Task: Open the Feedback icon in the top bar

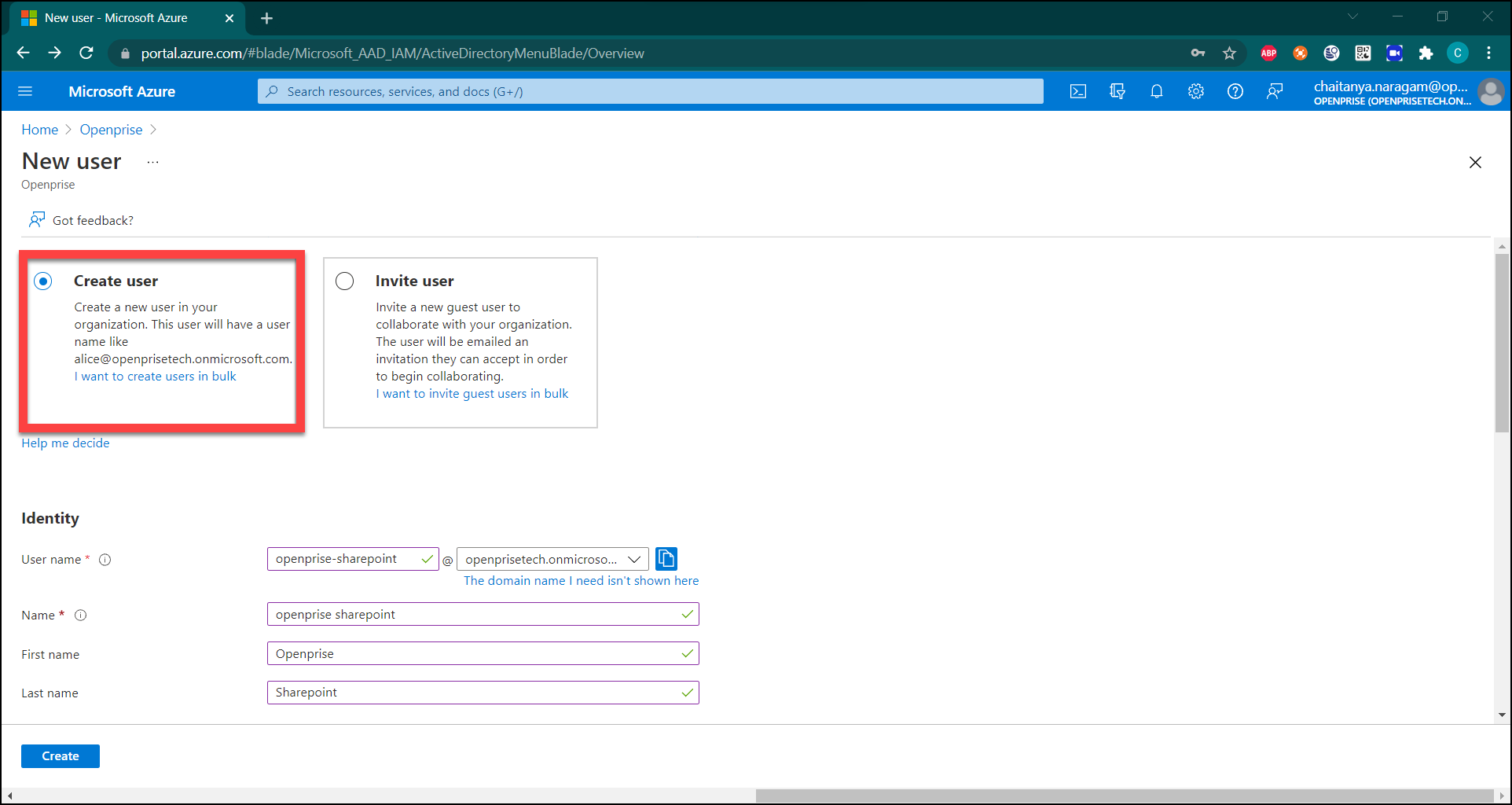Action: [x=1275, y=91]
